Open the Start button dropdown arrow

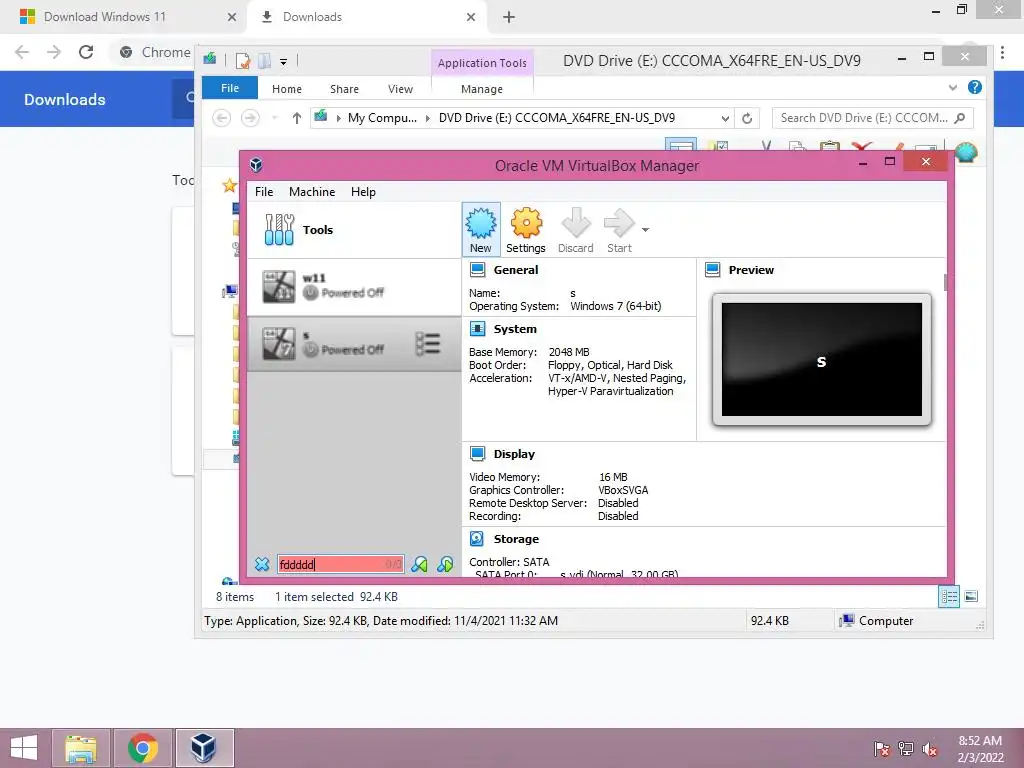point(645,230)
